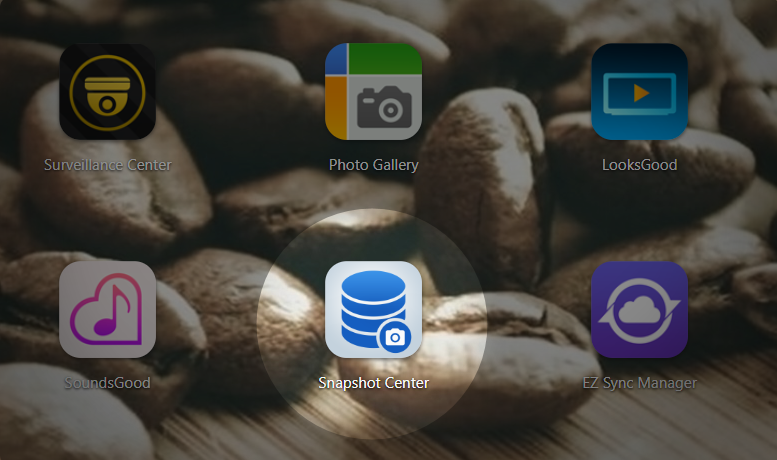Click the blue database stack in Snapshot icon
The image size is (777, 460).
pos(364,304)
